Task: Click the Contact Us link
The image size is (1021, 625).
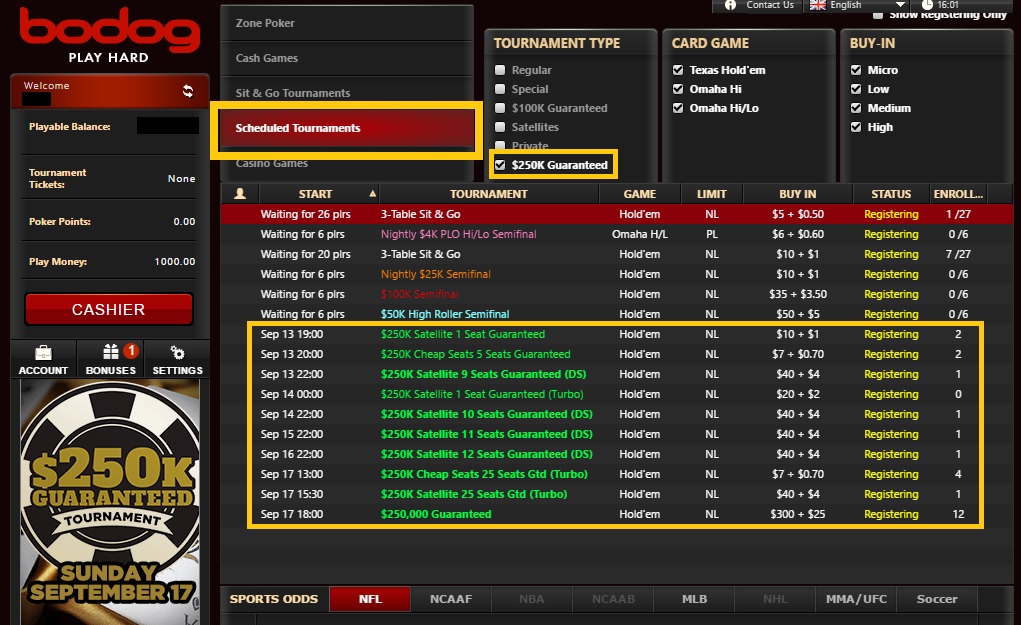Action: point(770,5)
